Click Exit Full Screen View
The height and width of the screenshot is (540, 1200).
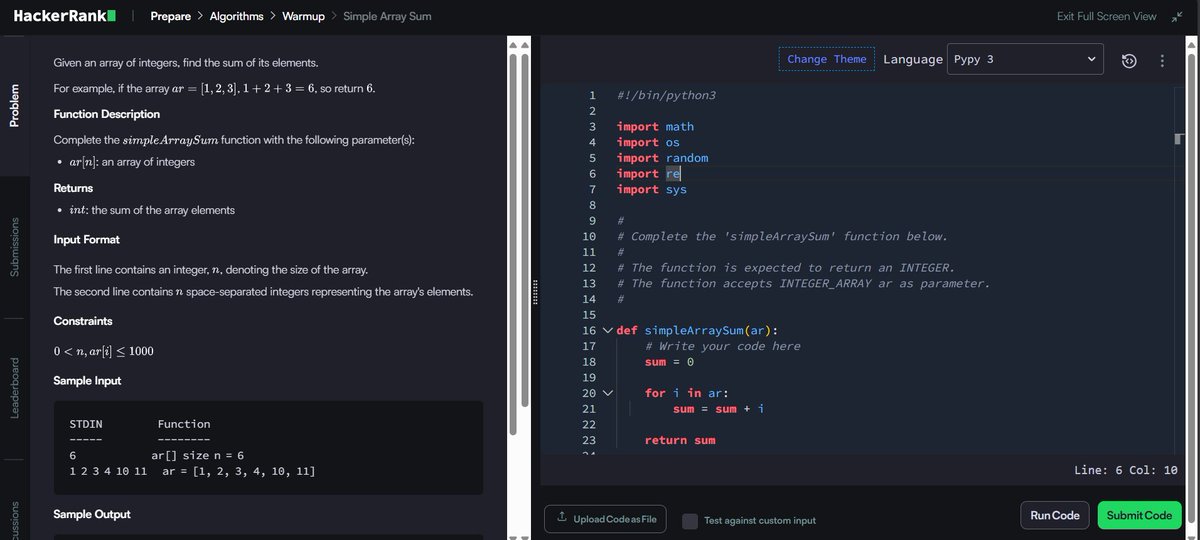(x=1106, y=16)
